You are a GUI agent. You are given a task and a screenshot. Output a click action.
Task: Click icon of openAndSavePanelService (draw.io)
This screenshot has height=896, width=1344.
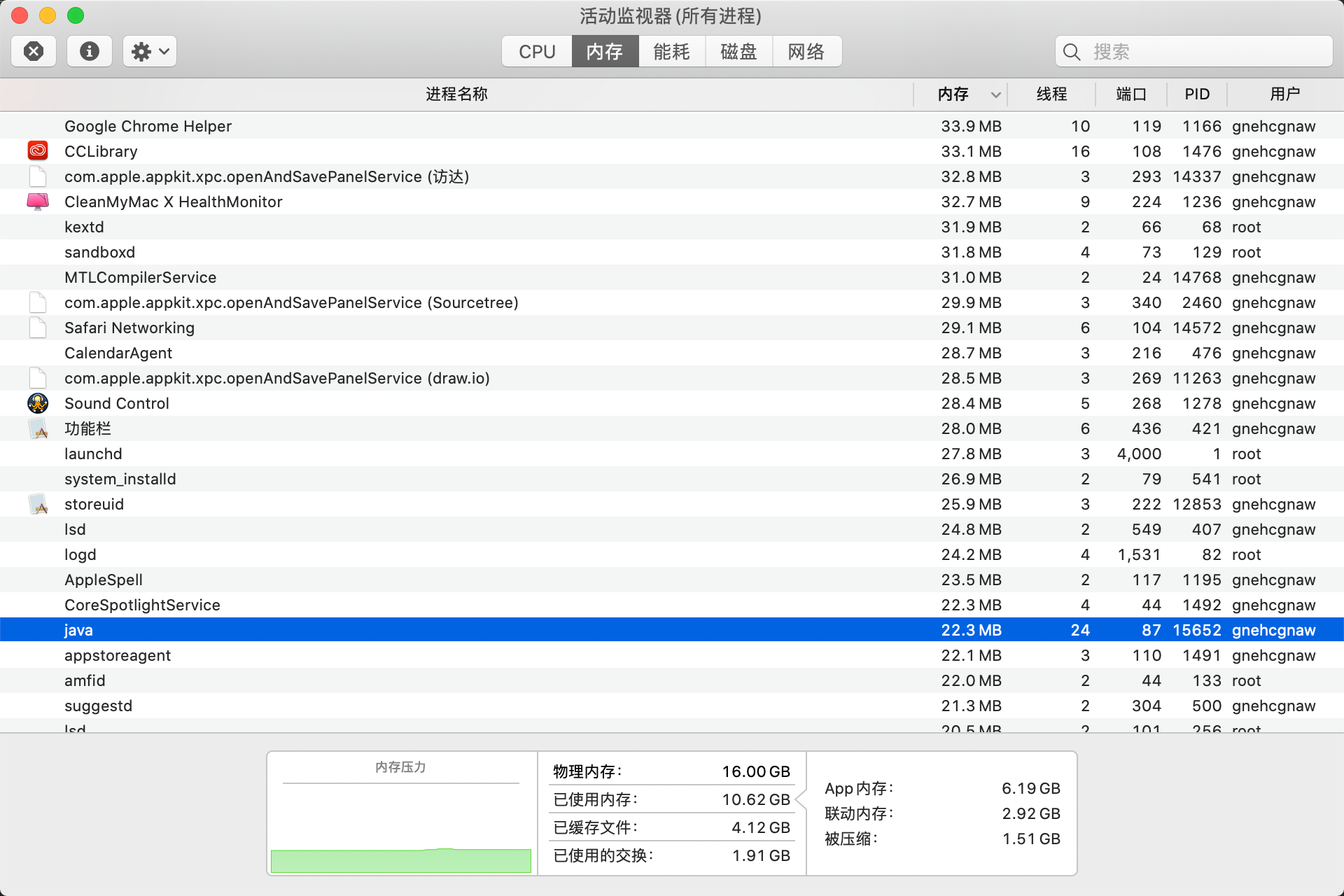38,378
